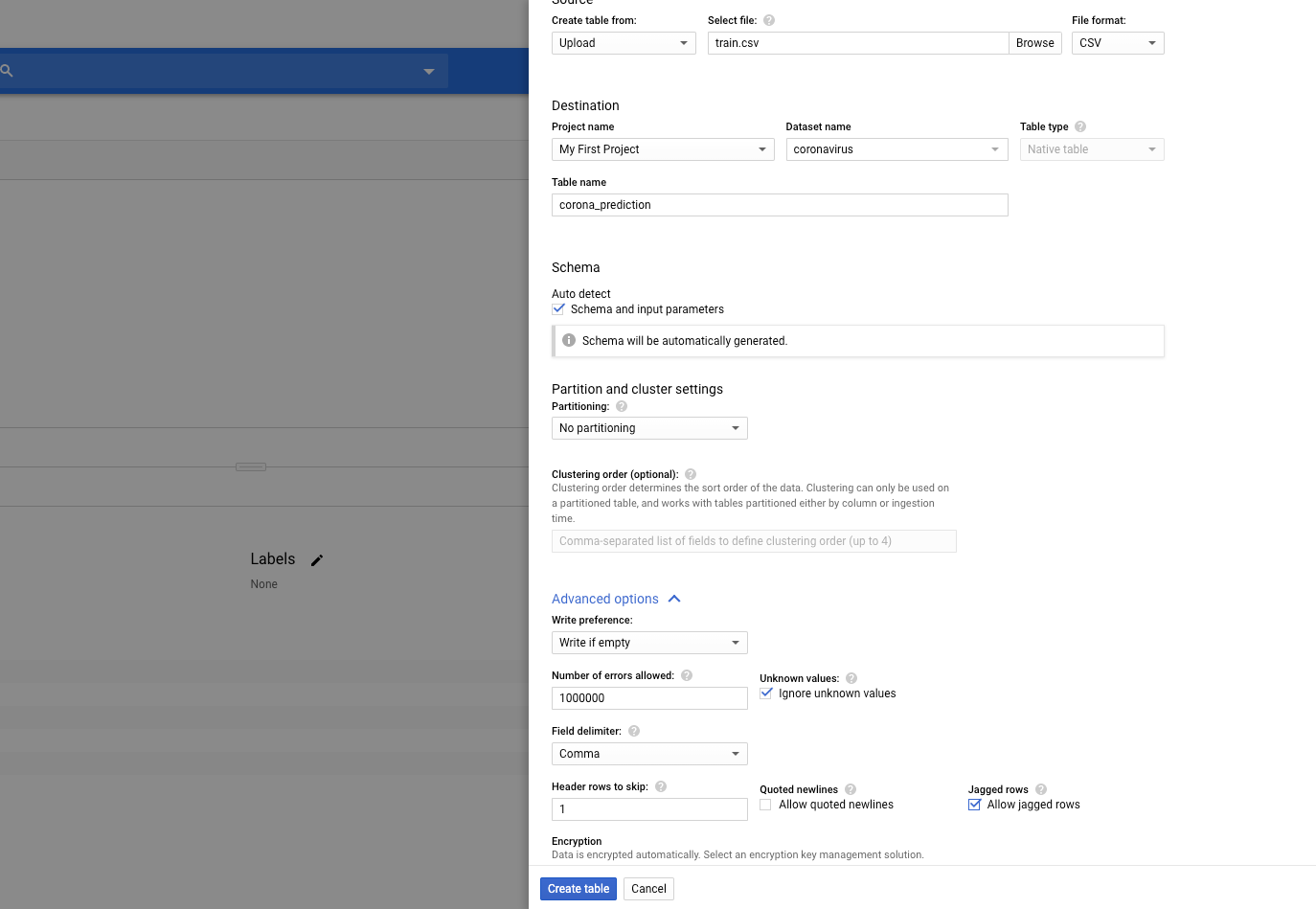This screenshot has height=909, width=1316.
Task: Open the Partitioning dropdown
Action: pyautogui.click(x=649, y=428)
